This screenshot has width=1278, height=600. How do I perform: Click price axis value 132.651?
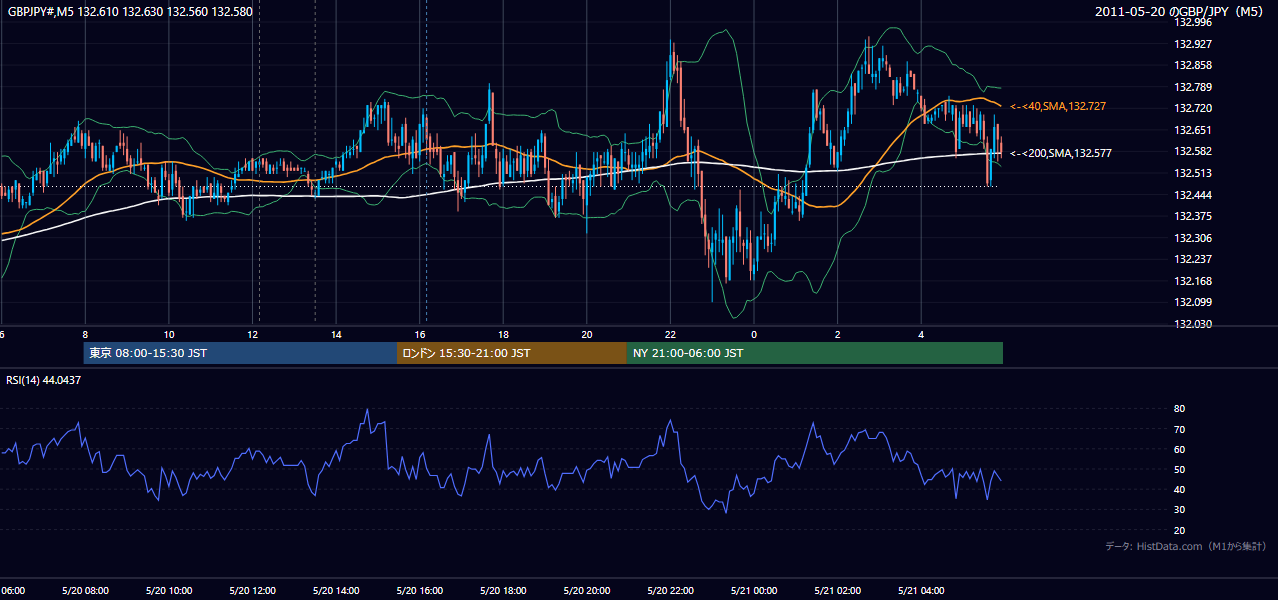tap(1194, 130)
